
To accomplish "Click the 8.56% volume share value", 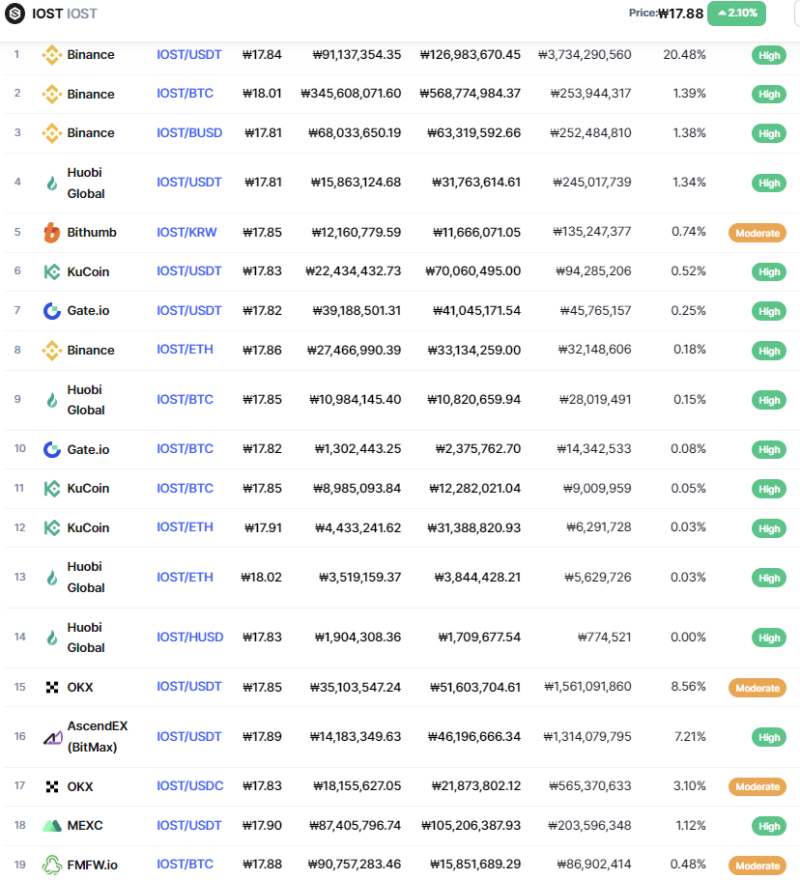I will tap(688, 686).
